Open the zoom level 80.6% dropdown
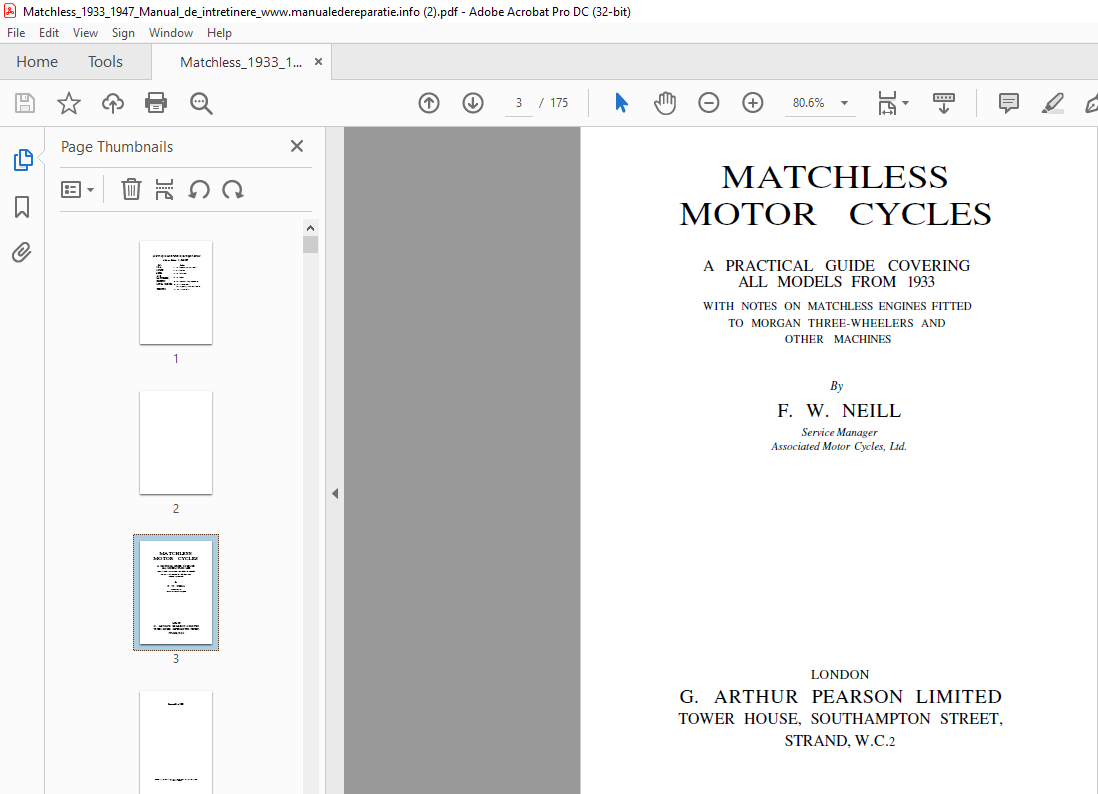1098x794 pixels. click(845, 103)
